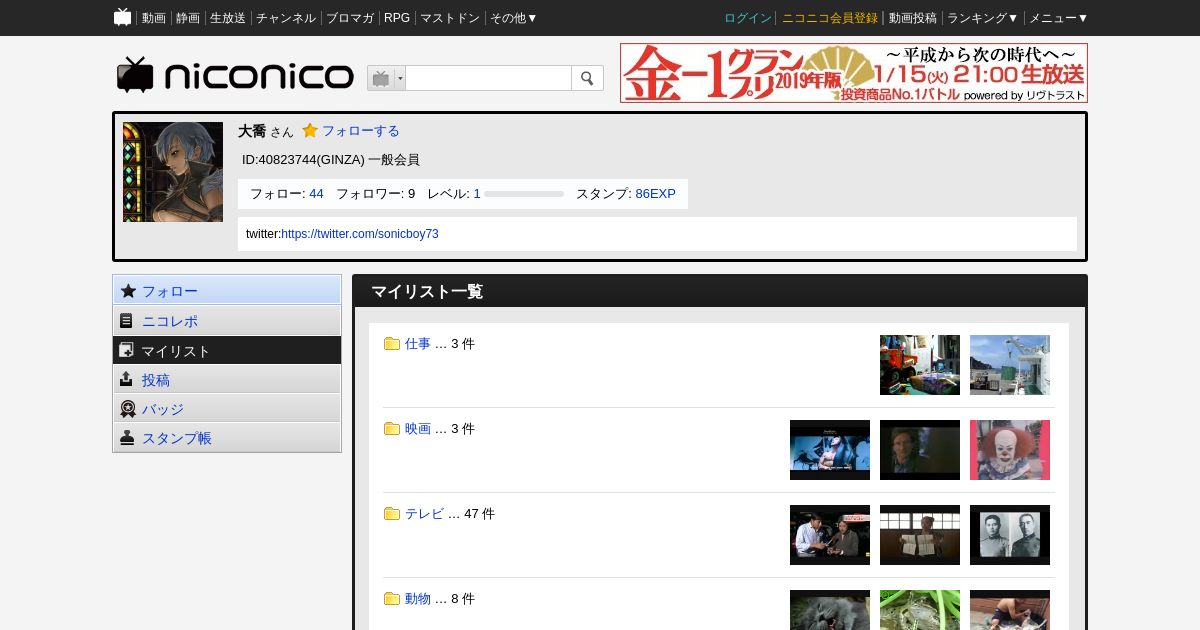1200x630 pixels.
Task: Open the 仕事 mylist
Action: (418, 343)
